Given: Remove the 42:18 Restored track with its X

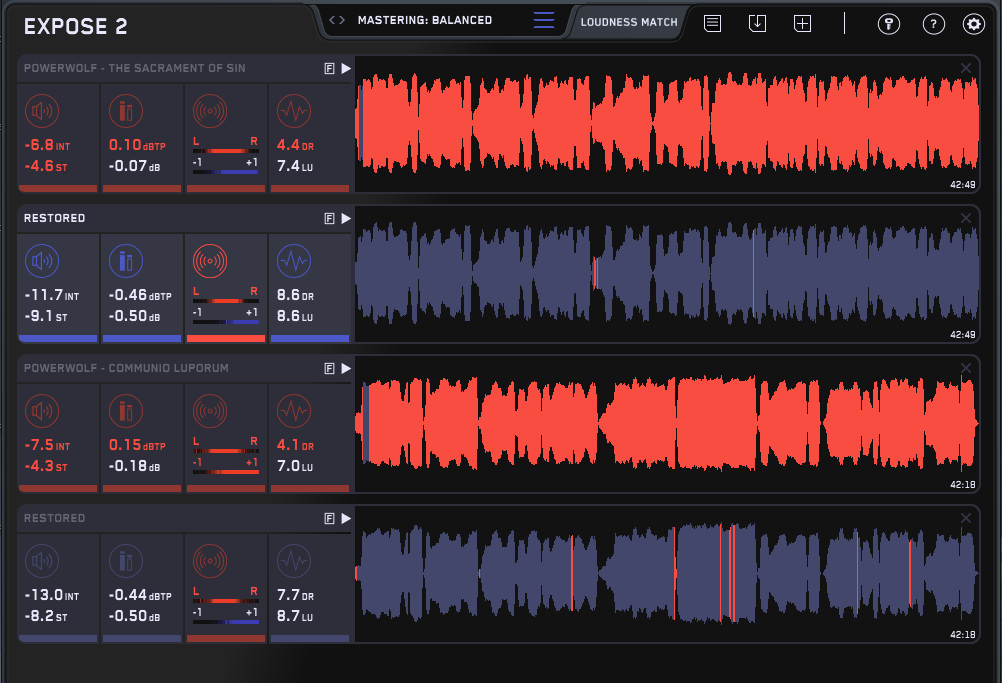Looking at the screenshot, I should pos(966,518).
